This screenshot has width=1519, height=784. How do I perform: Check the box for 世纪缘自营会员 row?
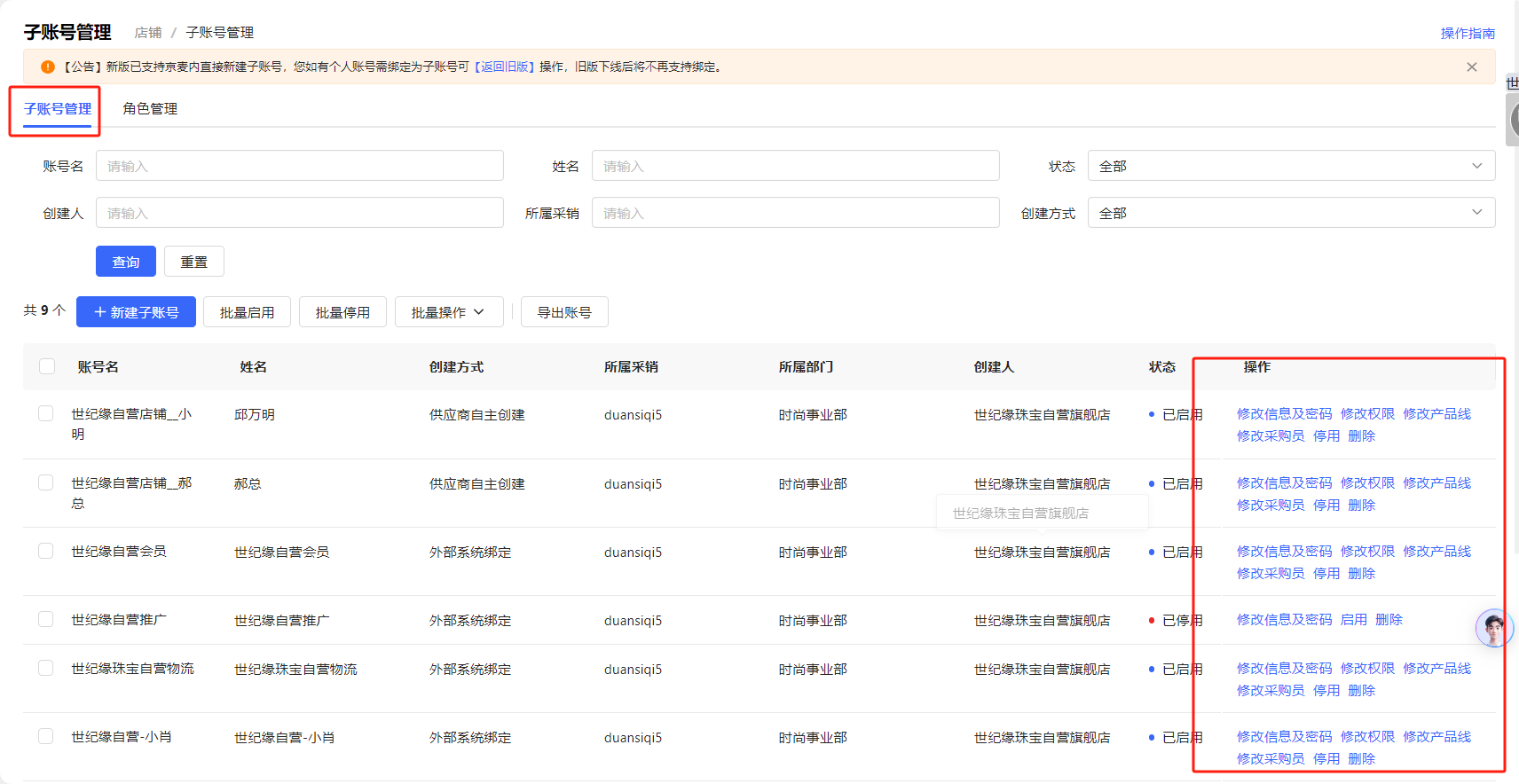point(46,551)
